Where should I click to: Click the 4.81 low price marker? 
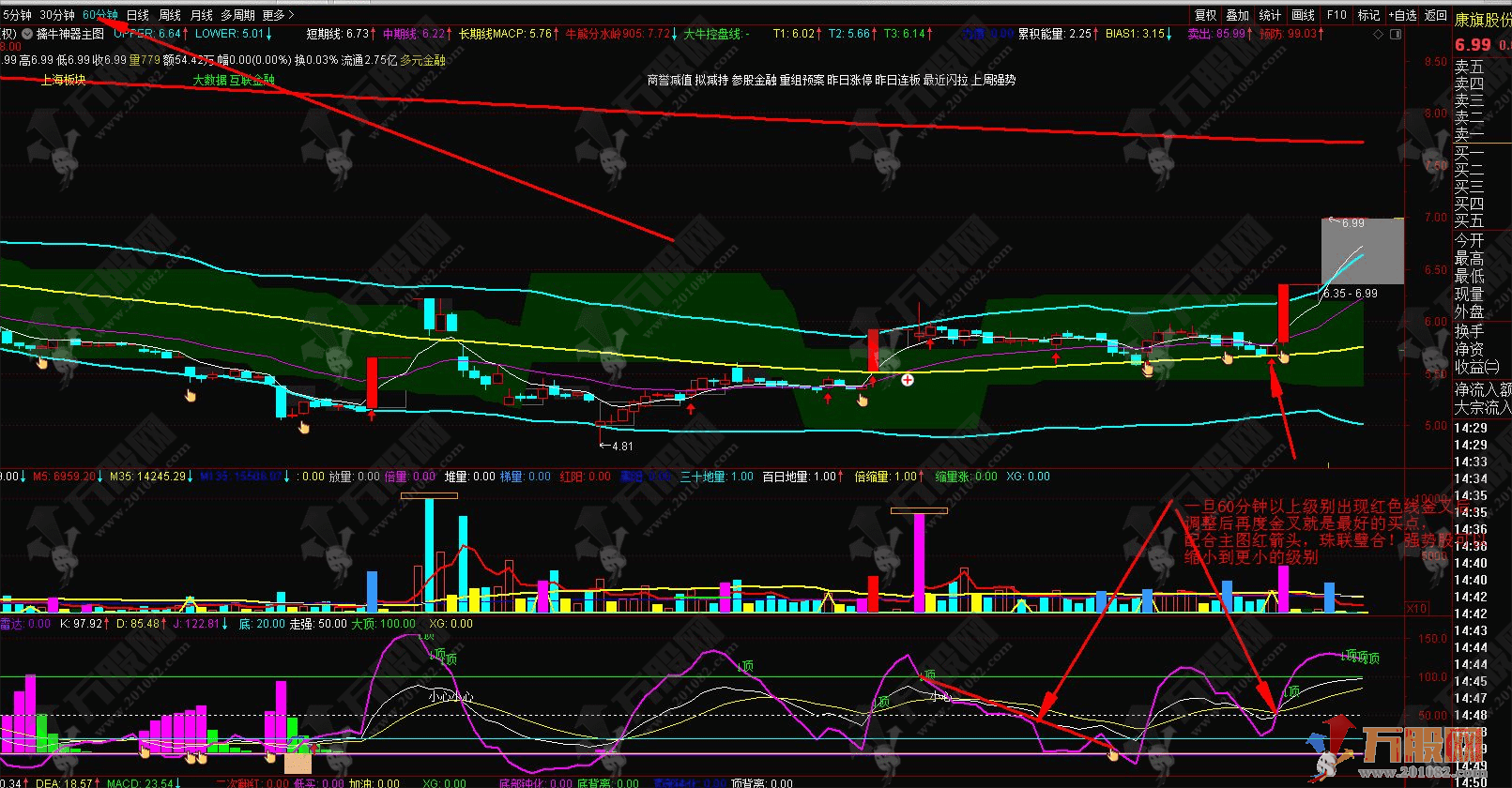621,447
